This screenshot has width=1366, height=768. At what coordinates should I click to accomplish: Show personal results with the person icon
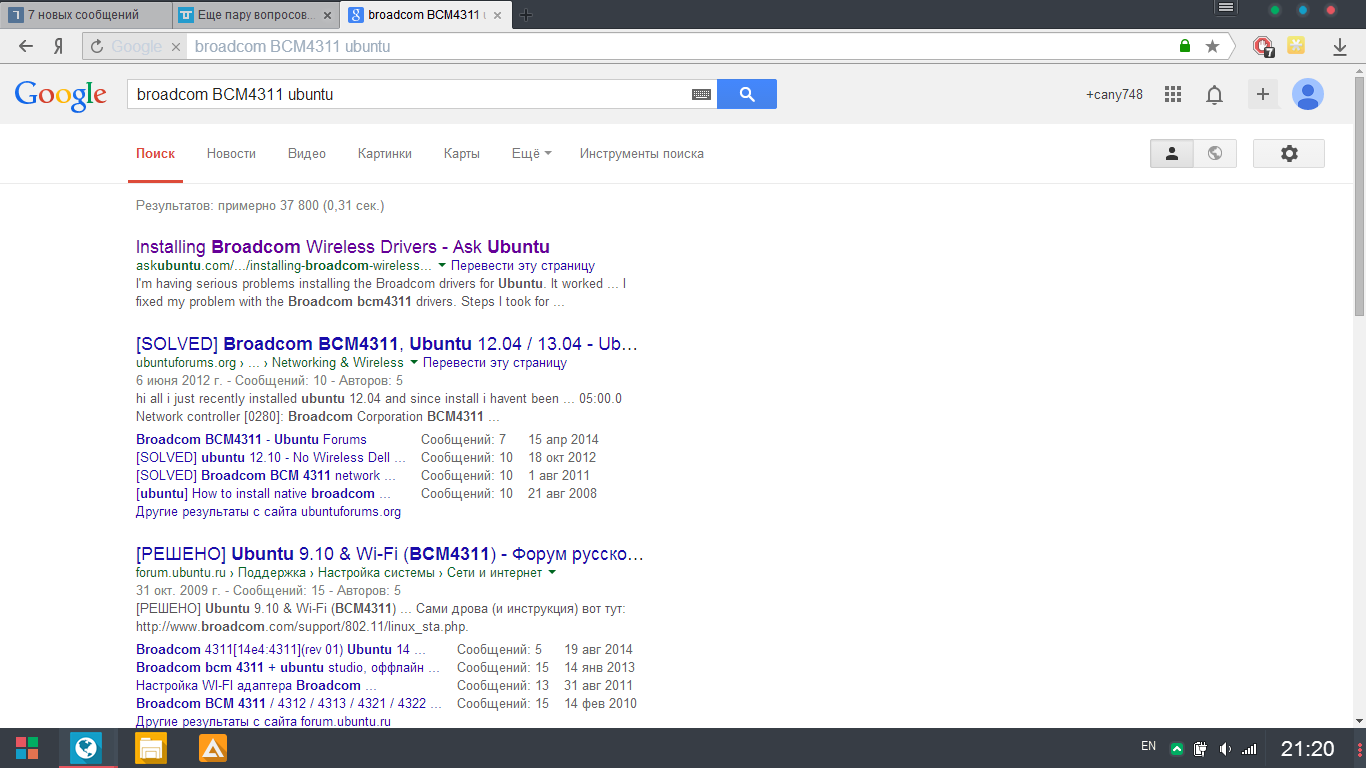(x=1172, y=153)
